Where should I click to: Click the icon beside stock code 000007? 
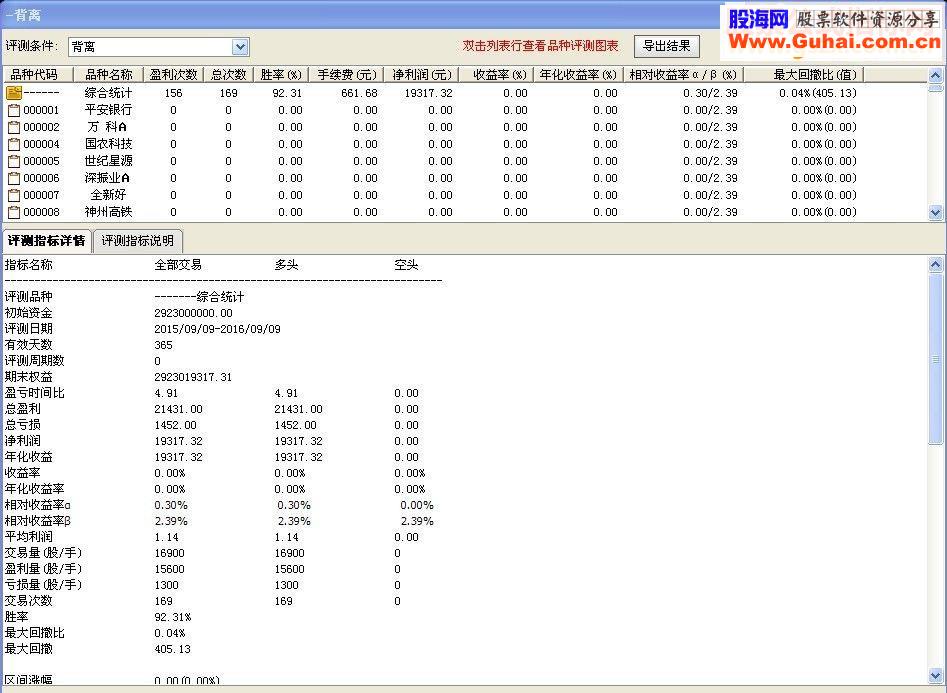point(14,195)
